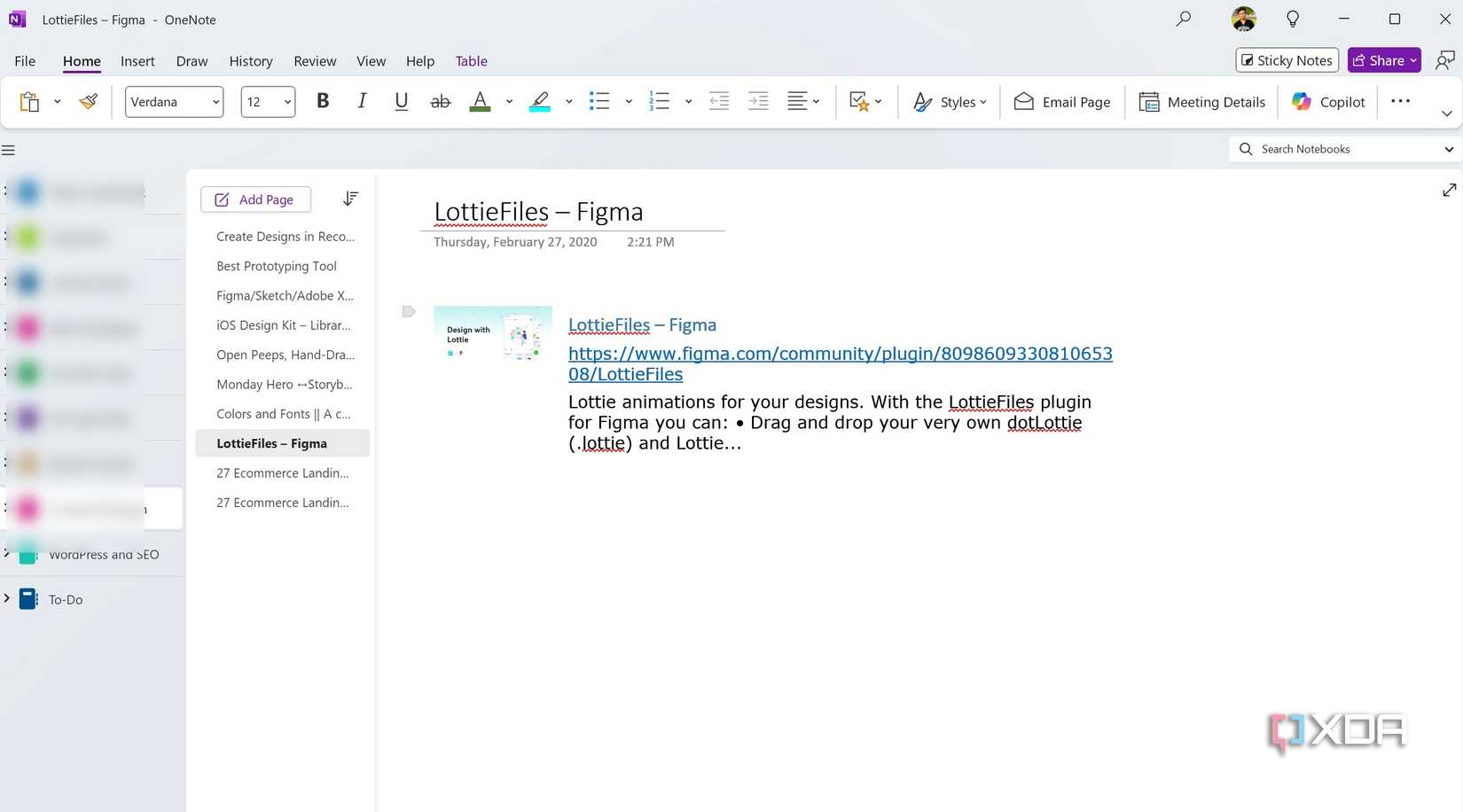Screen dimensions: 1463x812
Task: Launch Copilot from the ribbon
Action: click(x=1328, y=102)
